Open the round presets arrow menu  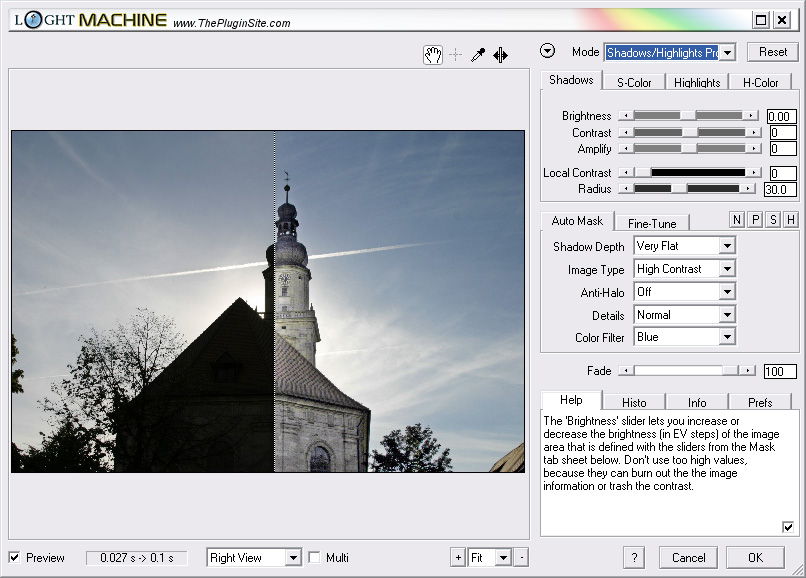tap(547, 52)
